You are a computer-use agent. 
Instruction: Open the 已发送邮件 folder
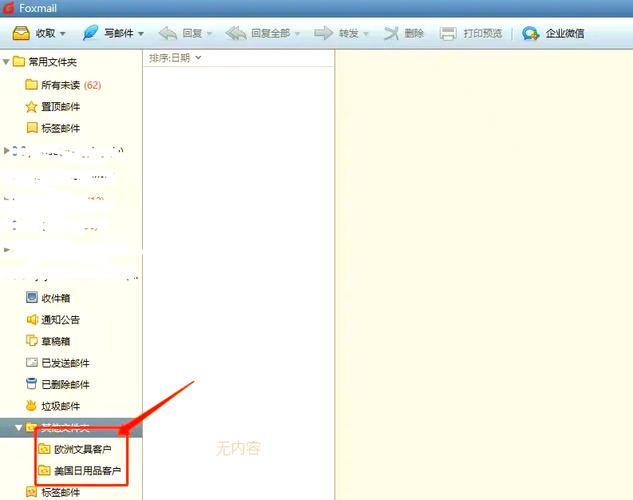pyautogui.click(x=65, y=363)
